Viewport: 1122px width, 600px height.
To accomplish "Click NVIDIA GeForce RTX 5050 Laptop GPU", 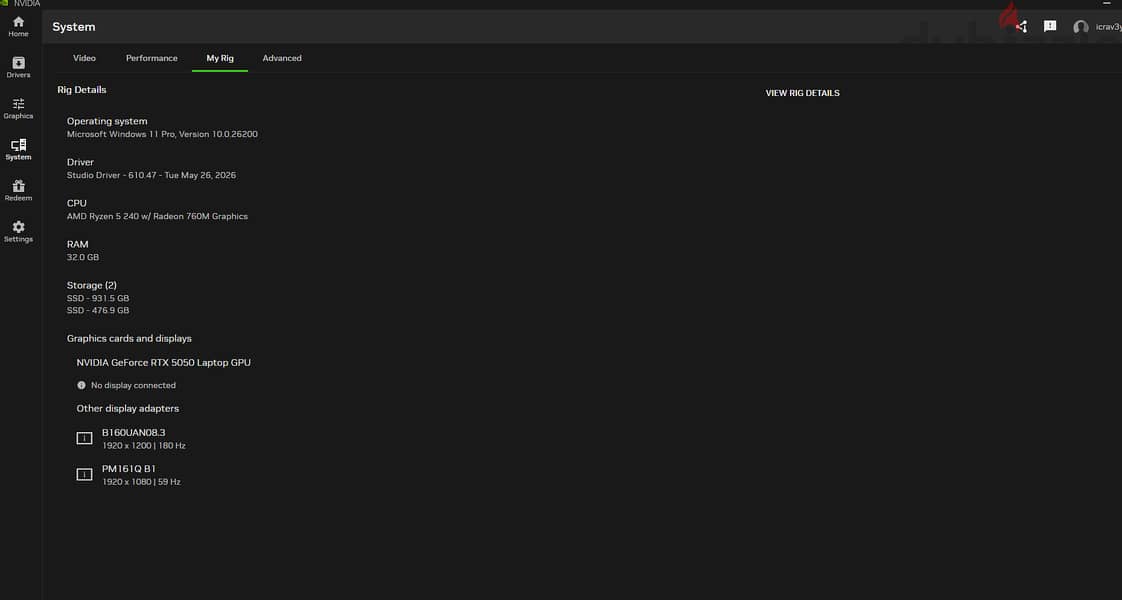I will 164,363.
